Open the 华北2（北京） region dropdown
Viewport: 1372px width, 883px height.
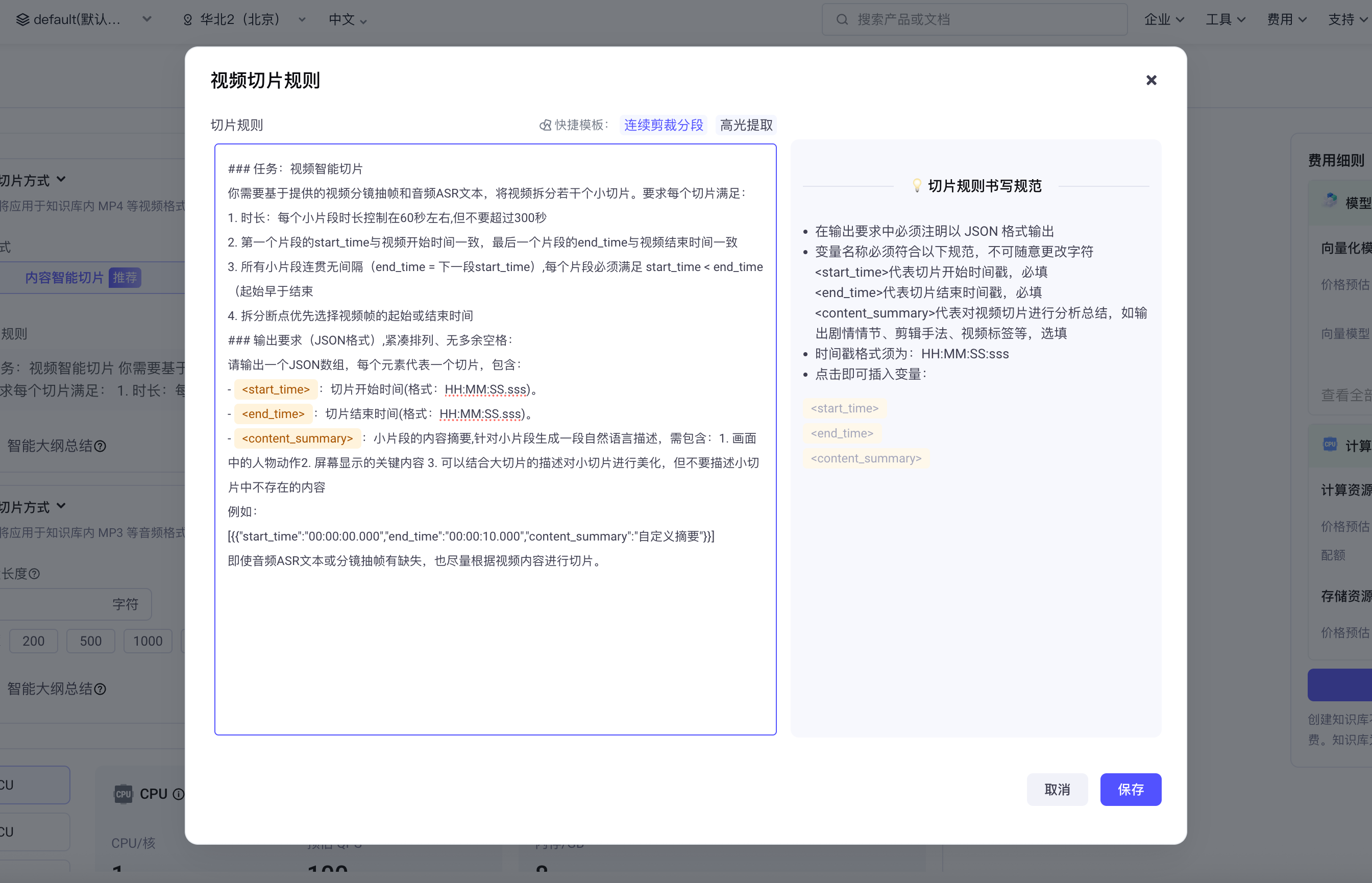click(244, 19)
